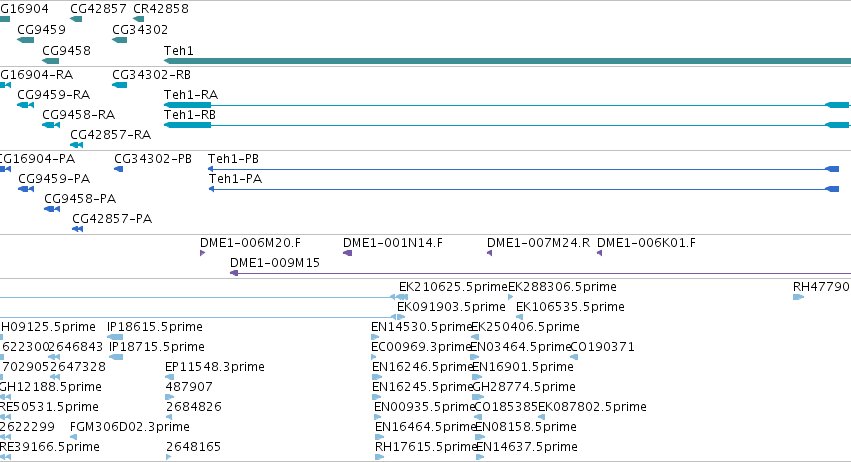Click the Teh1-RB transcript label
The width and height of the screenshot is (851, 462).
(x=190, y=115)
